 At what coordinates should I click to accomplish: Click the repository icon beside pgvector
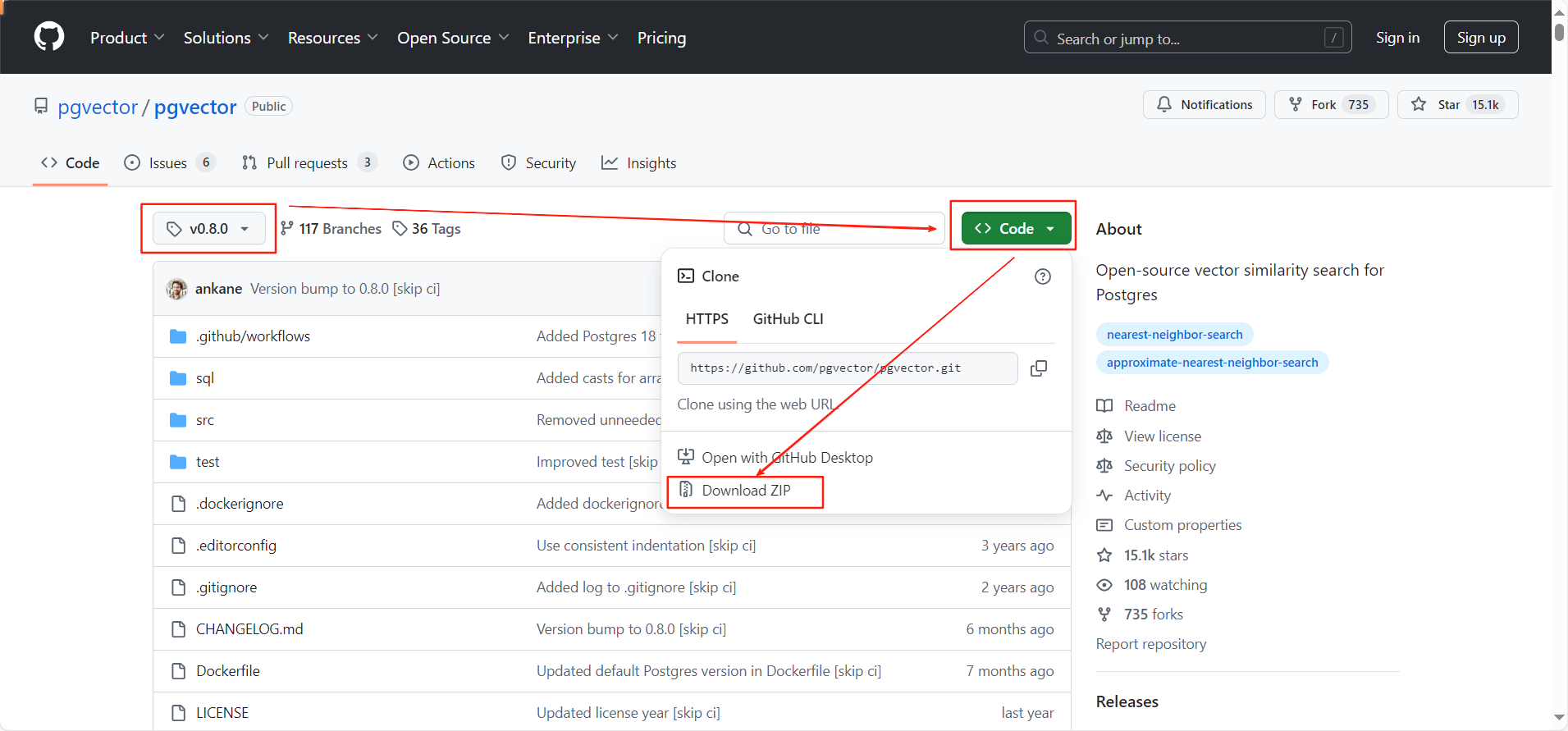coord(41,106)
